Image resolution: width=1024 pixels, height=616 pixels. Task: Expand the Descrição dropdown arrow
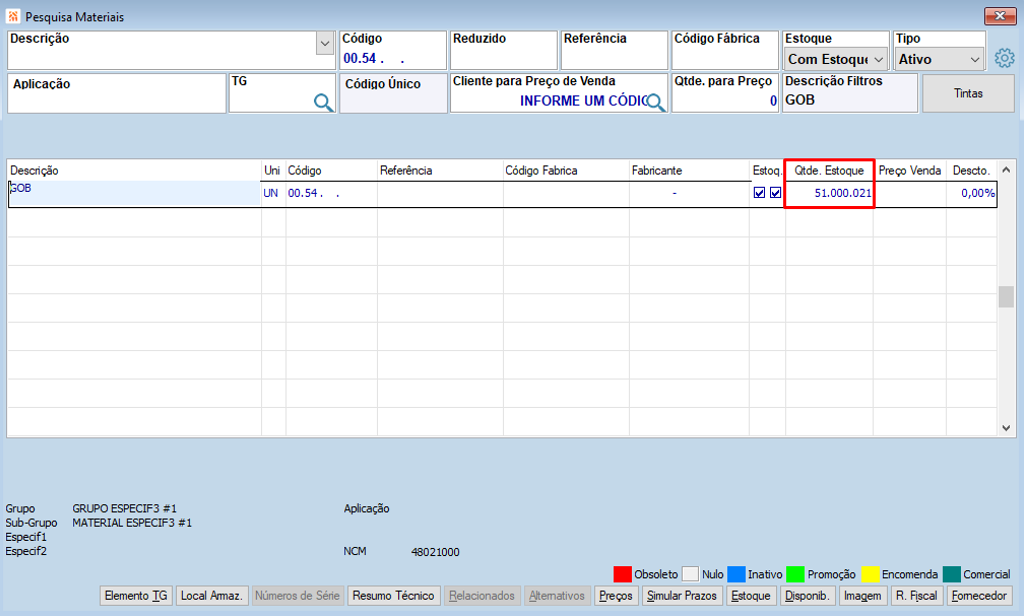[325, 44]
